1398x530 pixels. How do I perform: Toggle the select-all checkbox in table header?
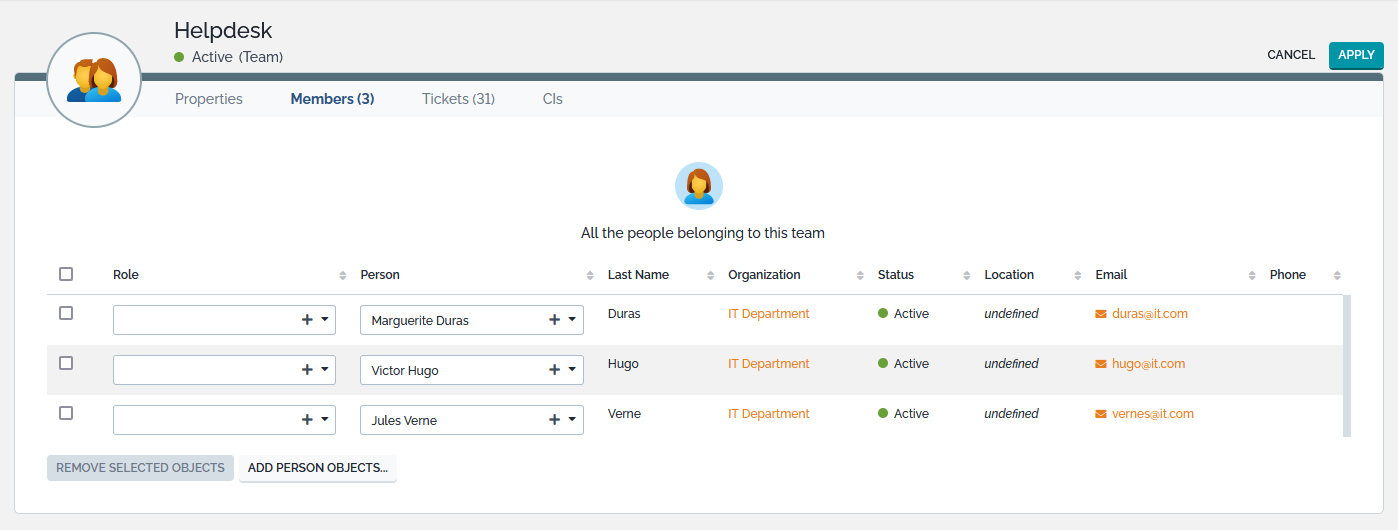(66, 274)
